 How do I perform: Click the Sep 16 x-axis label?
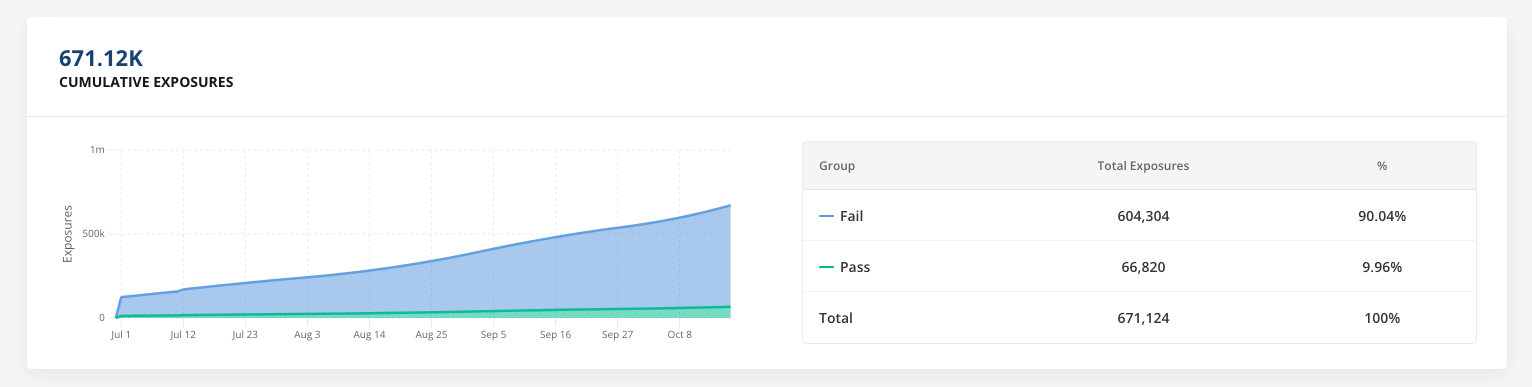[555, 335]
